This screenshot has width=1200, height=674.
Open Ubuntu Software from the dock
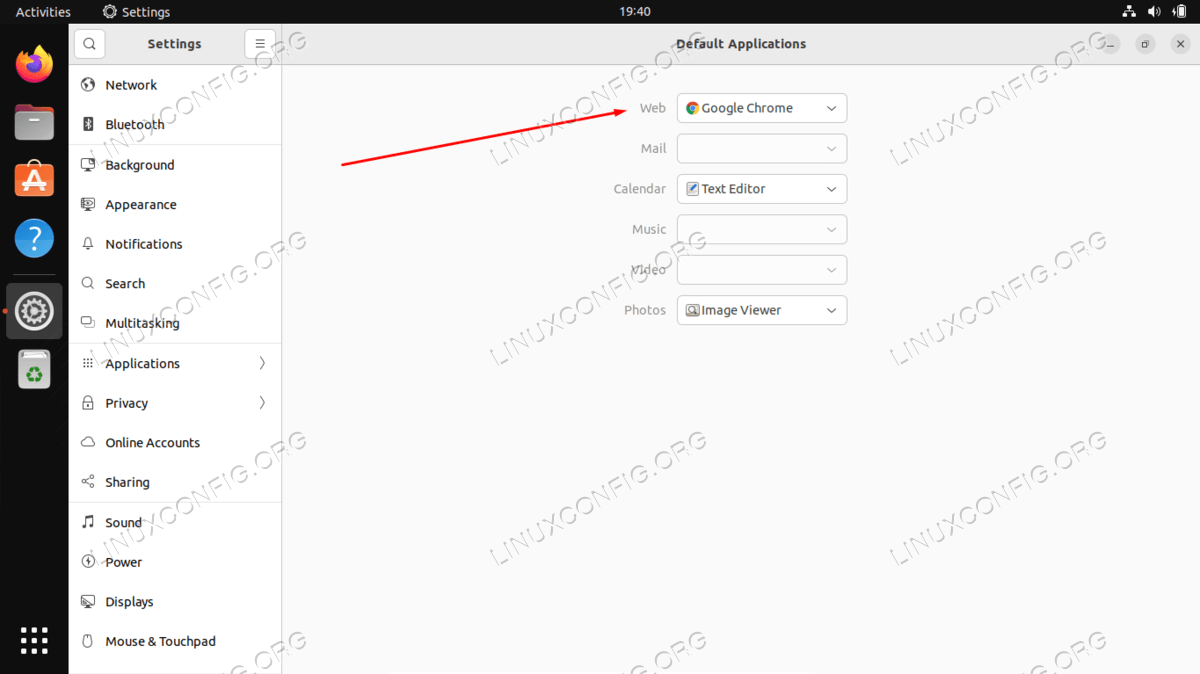tap(34, 181)
